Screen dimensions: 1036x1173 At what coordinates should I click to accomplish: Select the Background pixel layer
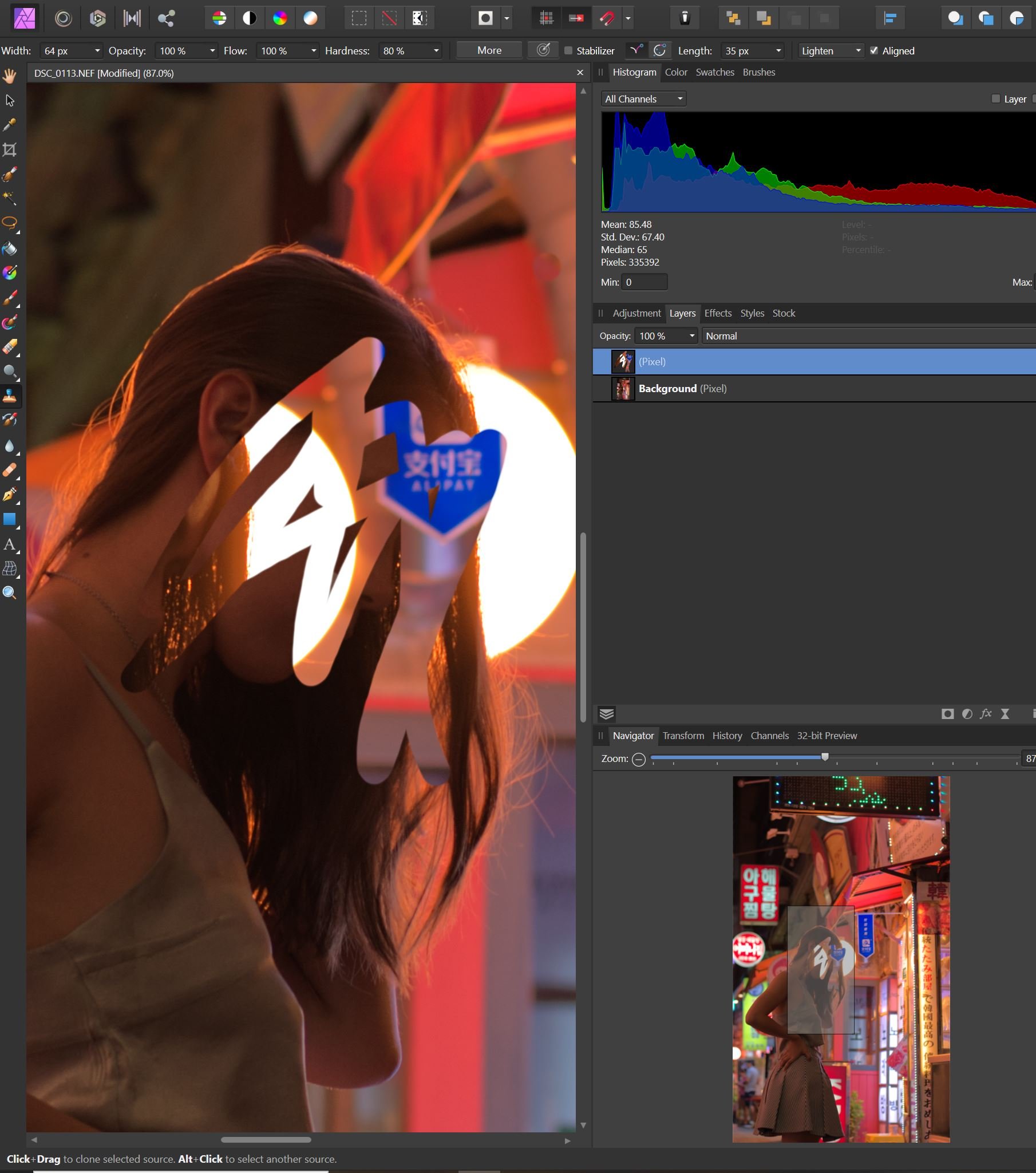[x=814, y=389]
